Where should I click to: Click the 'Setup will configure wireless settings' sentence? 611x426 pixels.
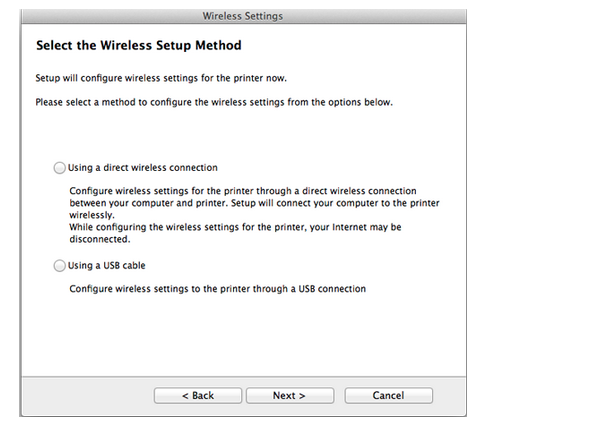[x=161, y=78]
